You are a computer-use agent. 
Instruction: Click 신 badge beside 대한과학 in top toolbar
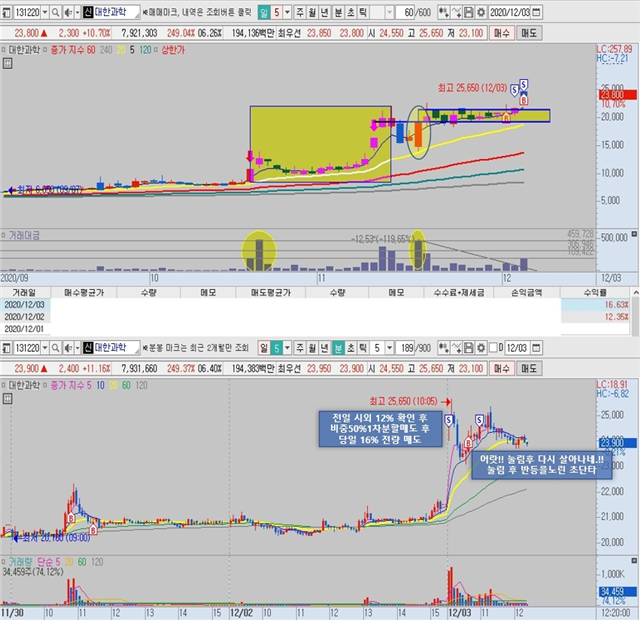[88, 12]
